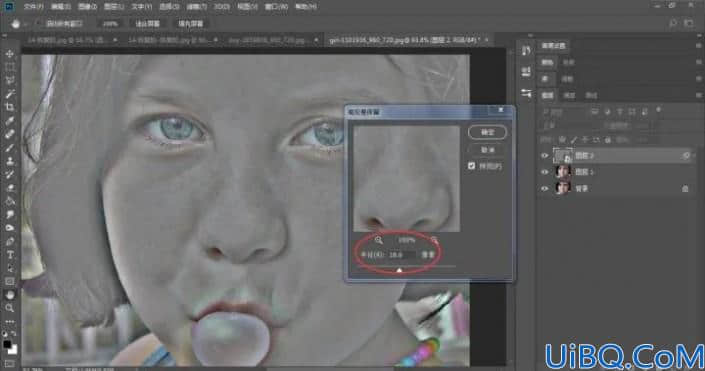Open the Layers panel flyout menu
The height and width of the screenshot is (371, 705).
699,95
